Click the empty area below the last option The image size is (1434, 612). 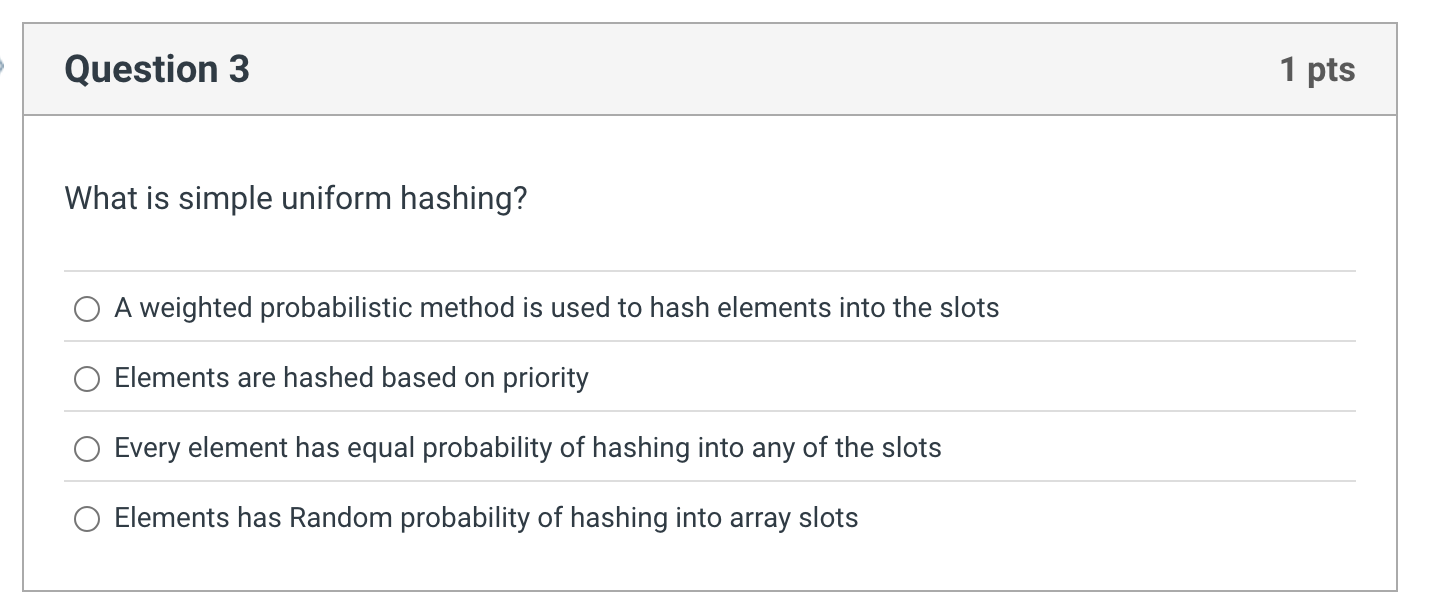point(710,565)
